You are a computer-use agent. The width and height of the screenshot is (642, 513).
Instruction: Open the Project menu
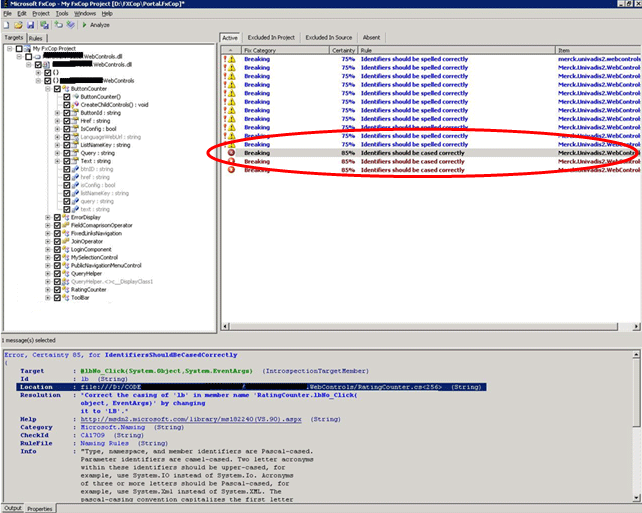(x=41, y=14)
